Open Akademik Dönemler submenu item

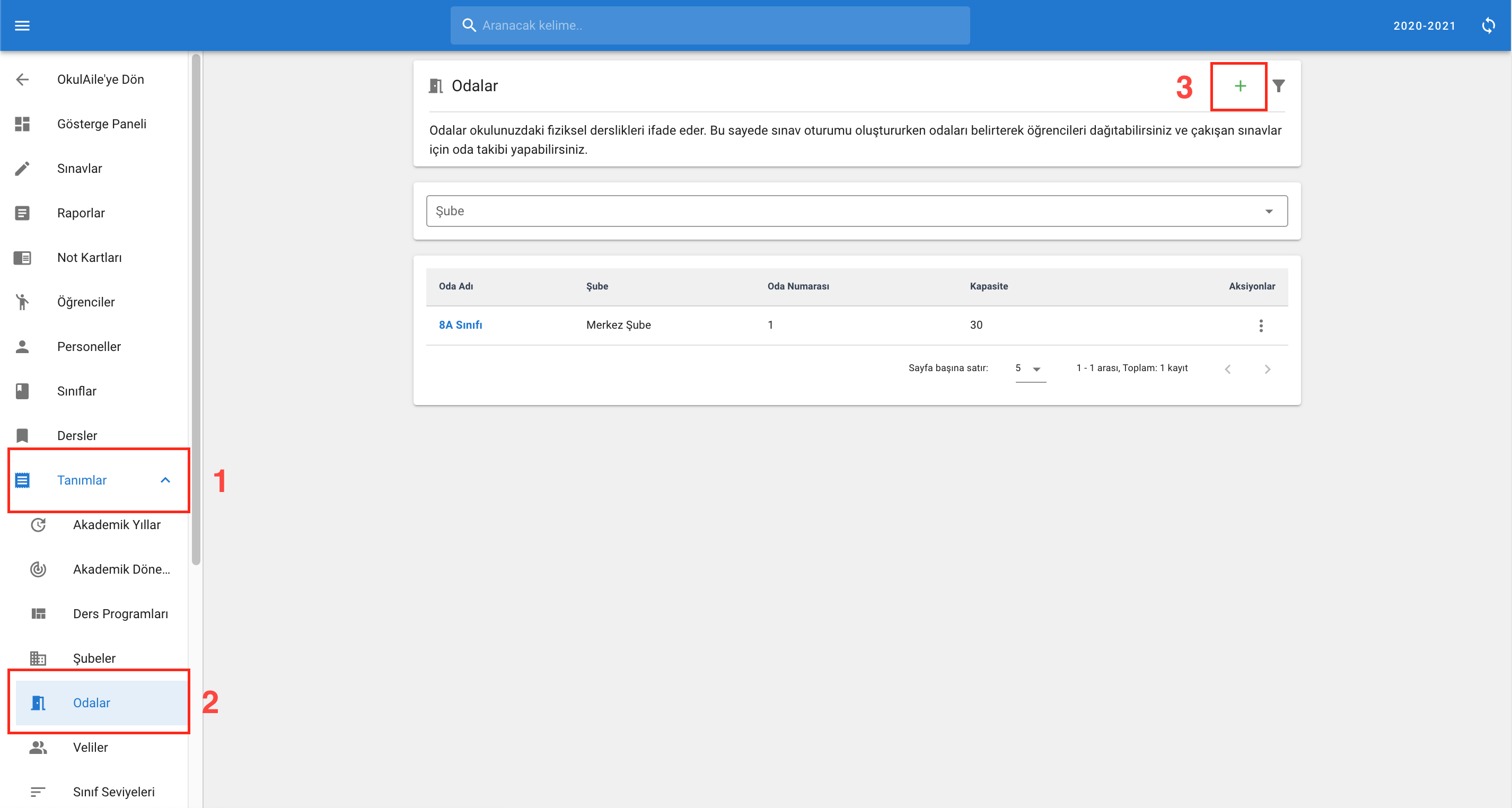pos(121,569)
